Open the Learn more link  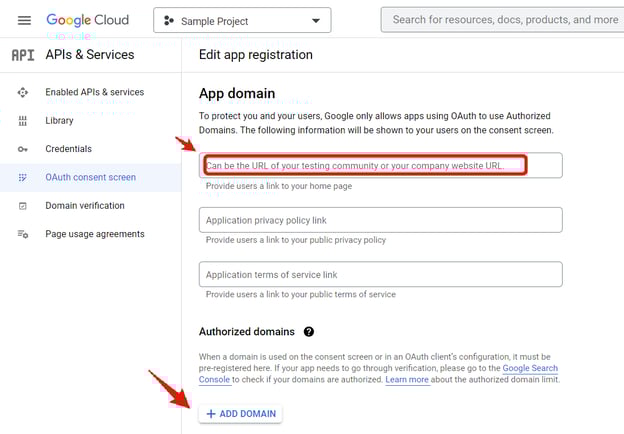407,380
